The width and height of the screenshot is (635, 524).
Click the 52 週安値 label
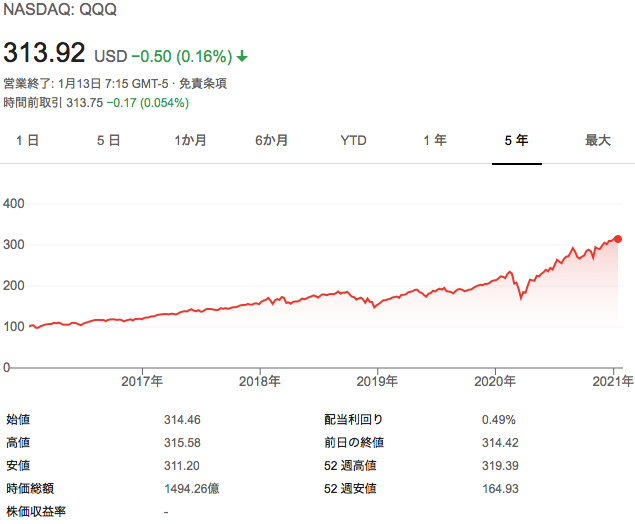tap(350, 489)
